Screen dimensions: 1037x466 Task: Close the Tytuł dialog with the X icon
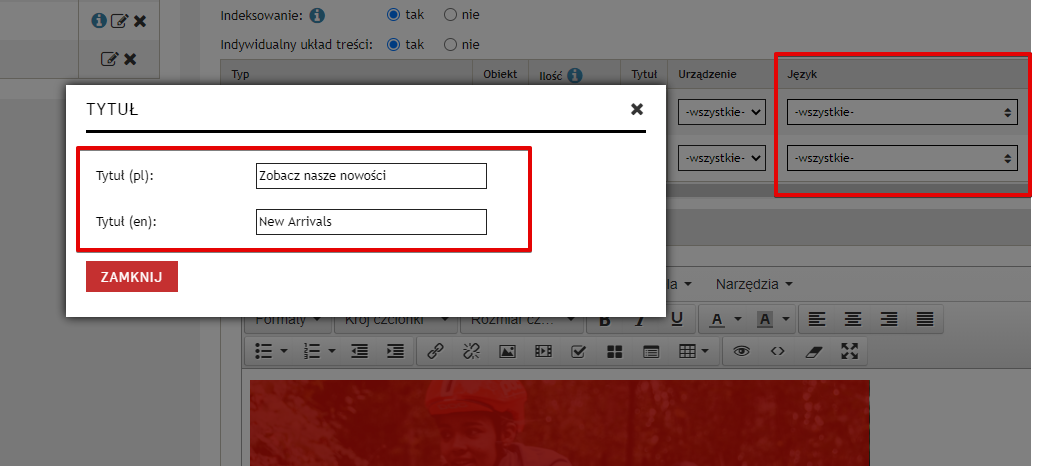(x=637, y=109)
